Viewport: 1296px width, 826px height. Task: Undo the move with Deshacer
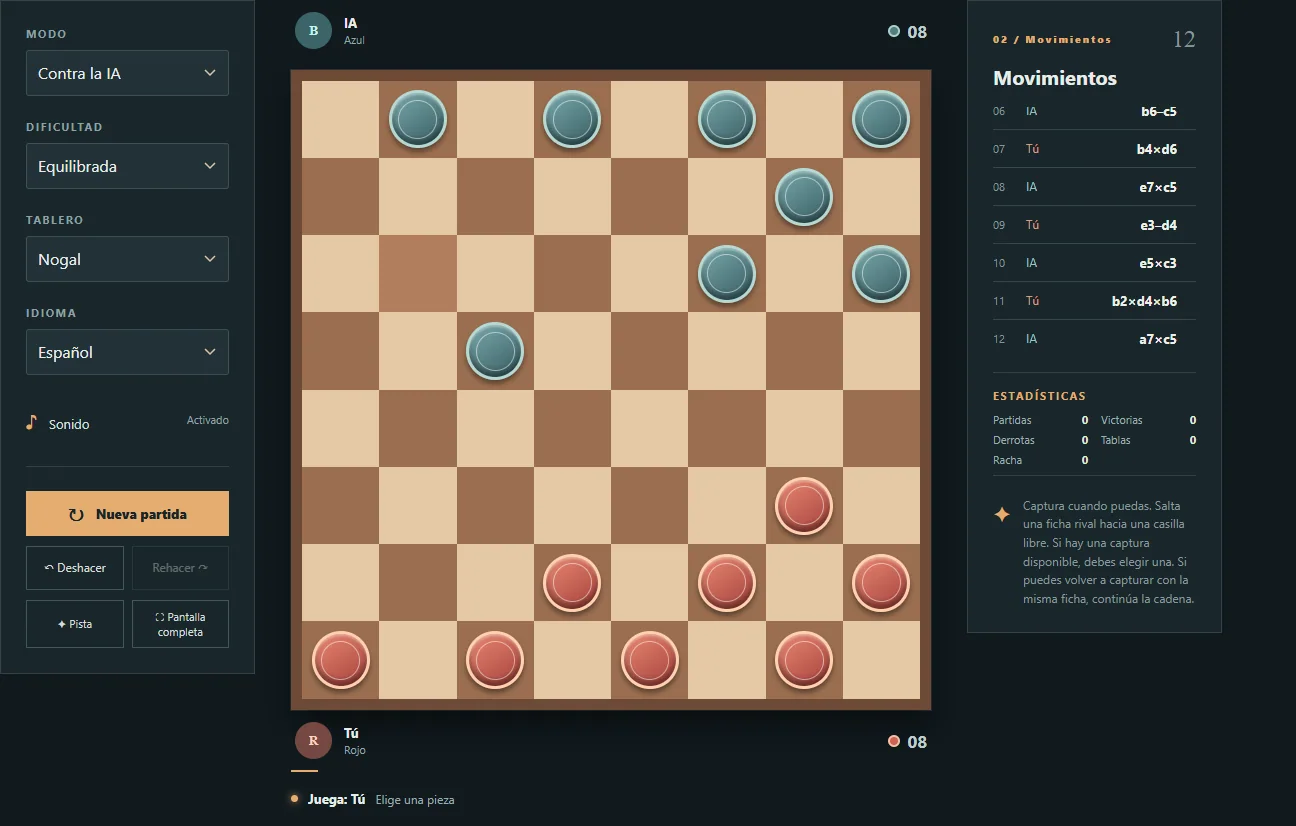[75, 568]
